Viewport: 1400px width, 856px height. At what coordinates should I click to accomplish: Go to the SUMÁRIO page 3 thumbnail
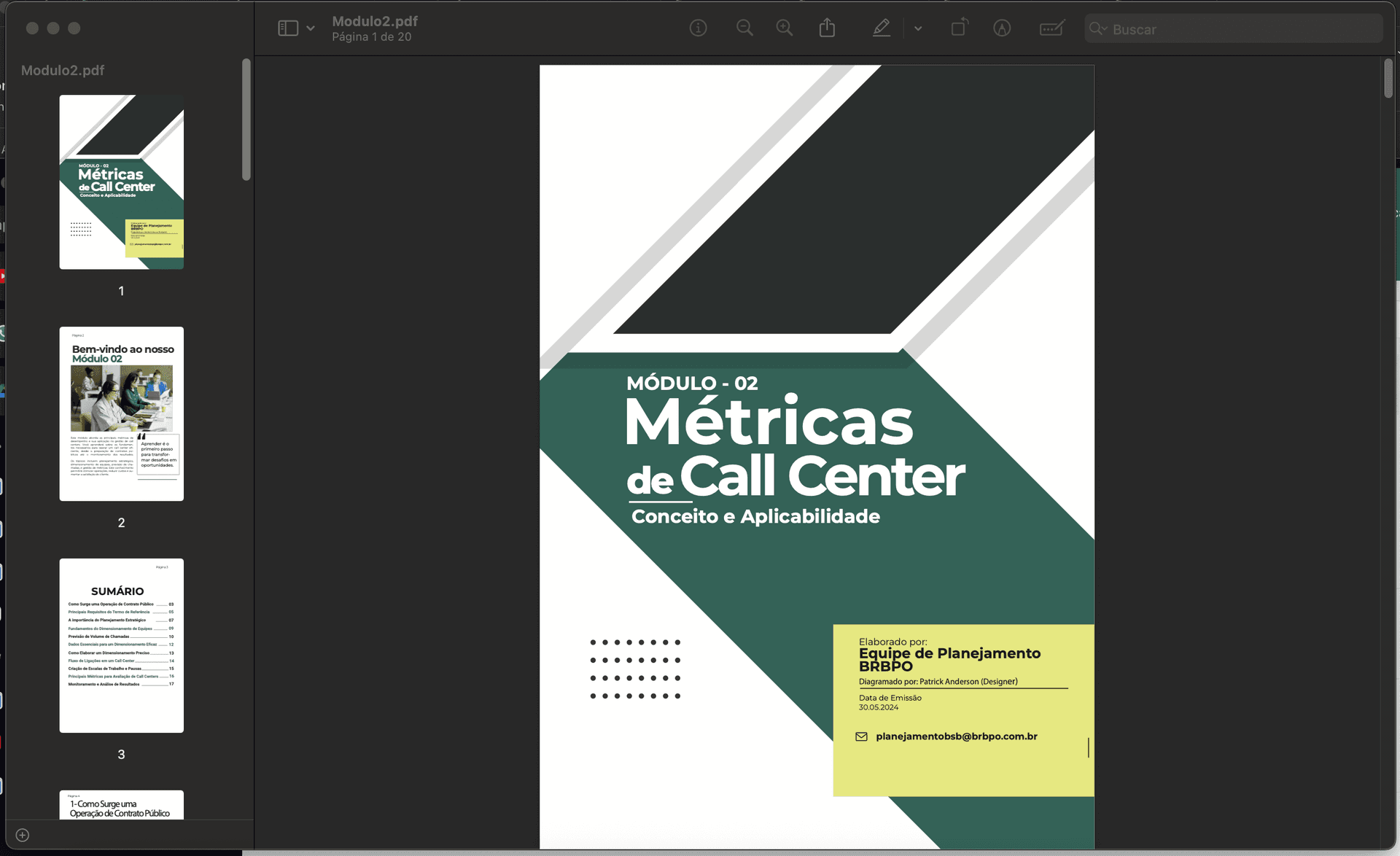point(121,645)
